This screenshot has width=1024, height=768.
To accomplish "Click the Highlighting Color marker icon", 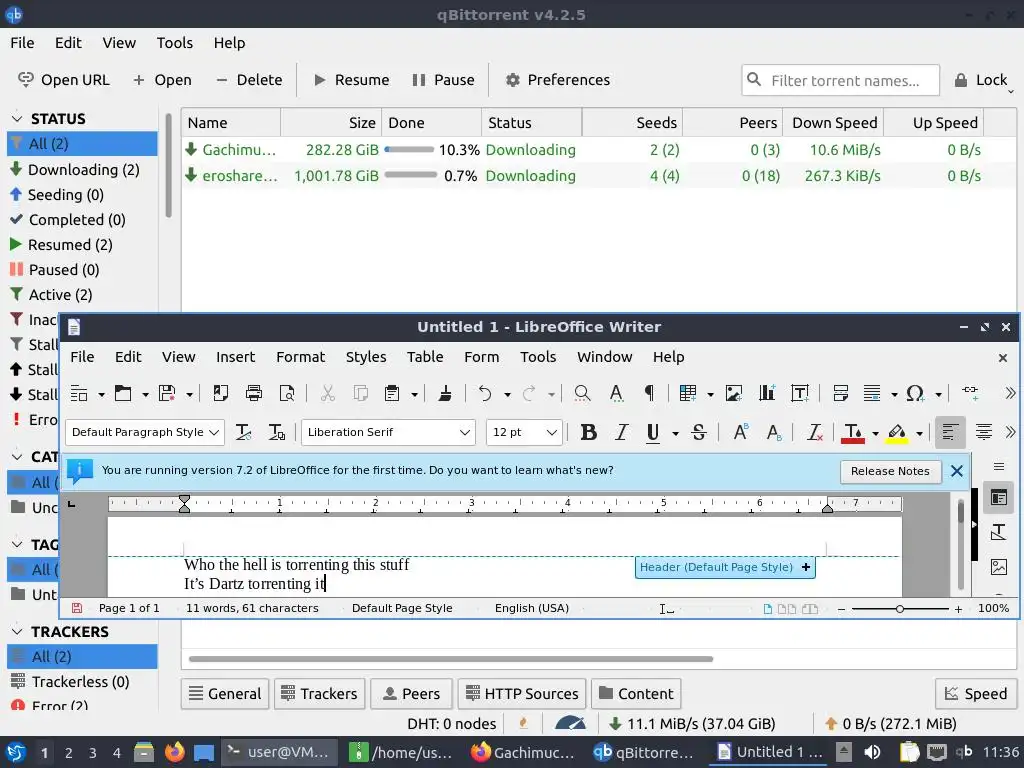I will [x=897, y=432].
